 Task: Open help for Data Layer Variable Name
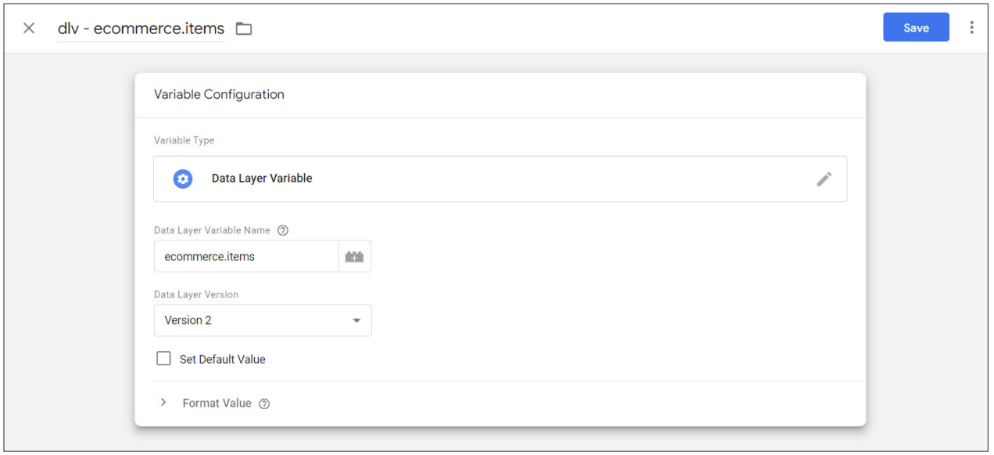(x=283, y=231)
